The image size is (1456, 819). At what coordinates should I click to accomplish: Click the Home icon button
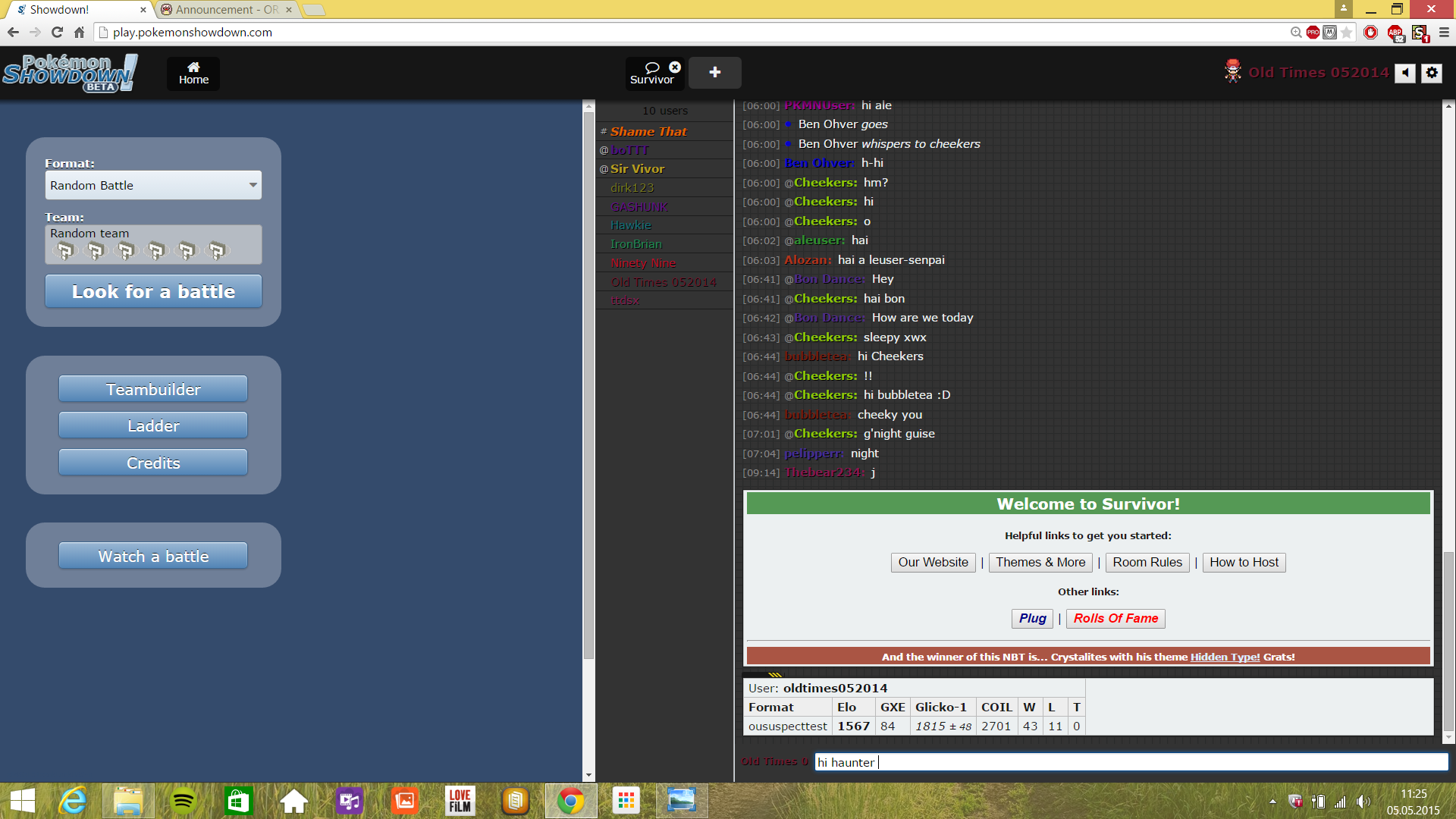(x=193, y=74)
